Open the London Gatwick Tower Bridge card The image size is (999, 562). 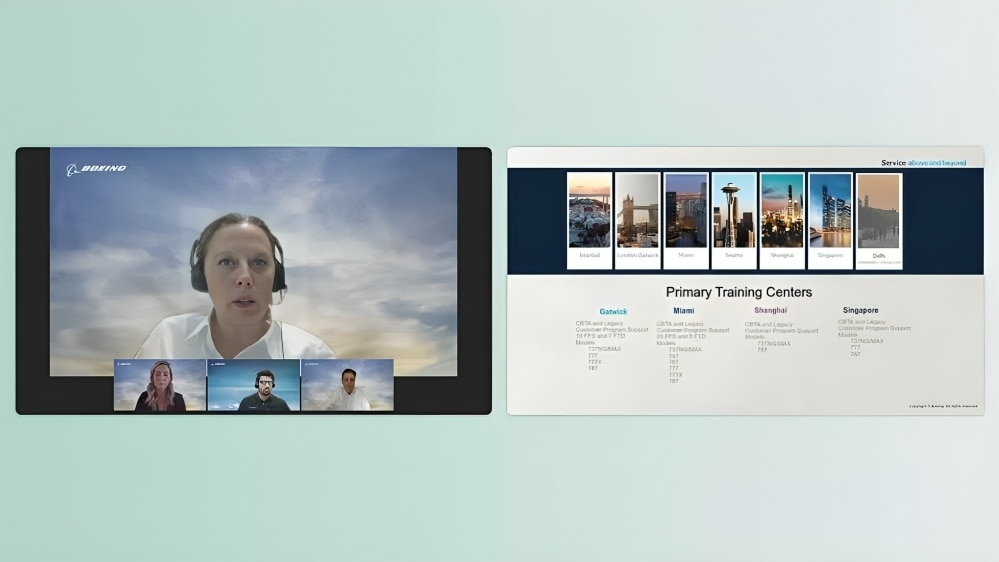(x=637, y=220)
